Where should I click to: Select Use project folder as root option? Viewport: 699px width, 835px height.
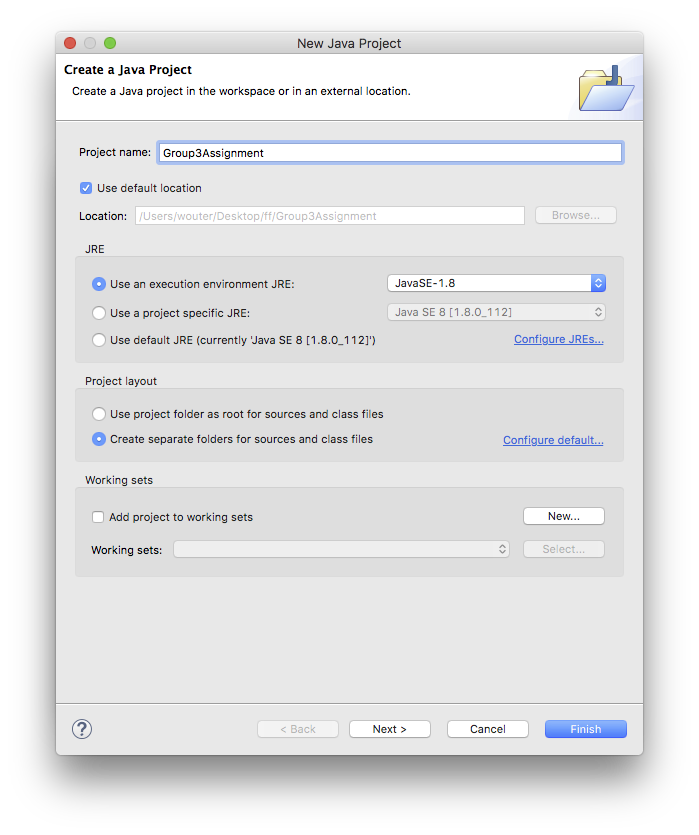98,414
